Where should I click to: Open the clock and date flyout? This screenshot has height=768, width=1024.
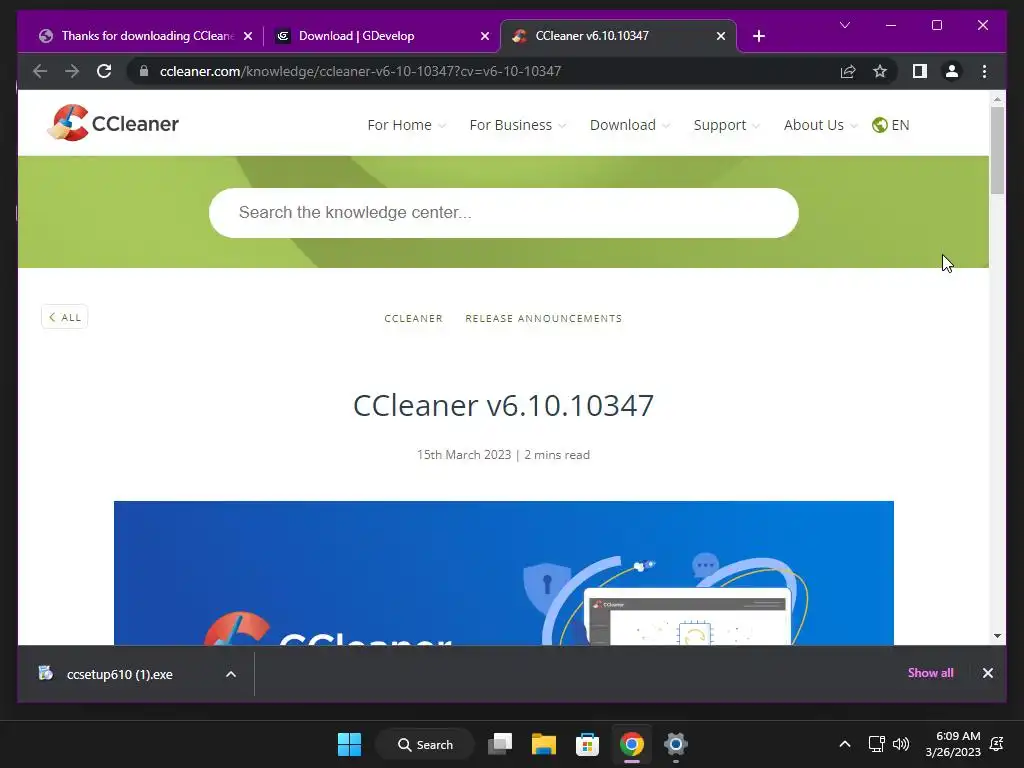952,744
